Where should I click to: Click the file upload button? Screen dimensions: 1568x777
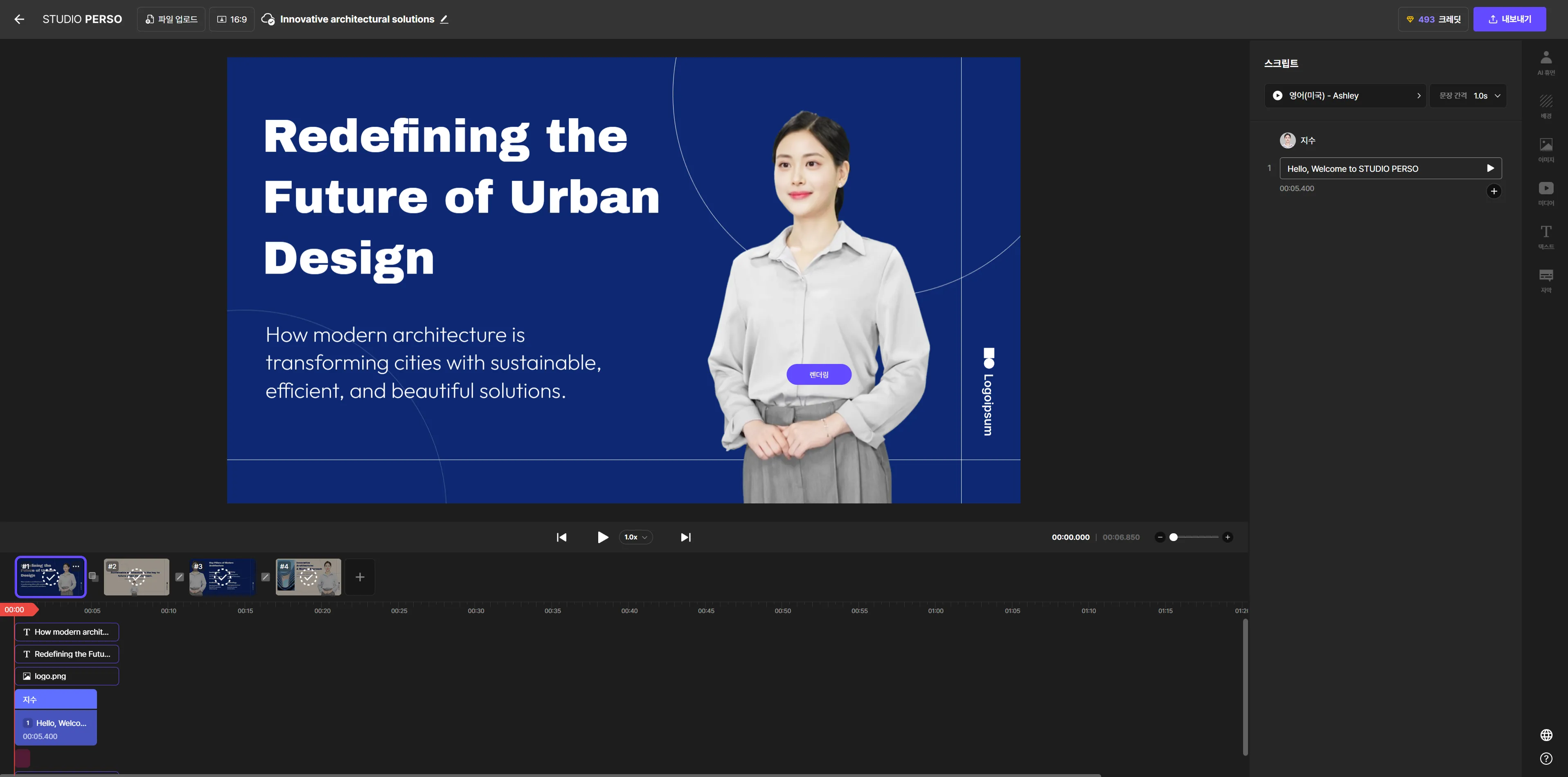click(x=171, y=20)
